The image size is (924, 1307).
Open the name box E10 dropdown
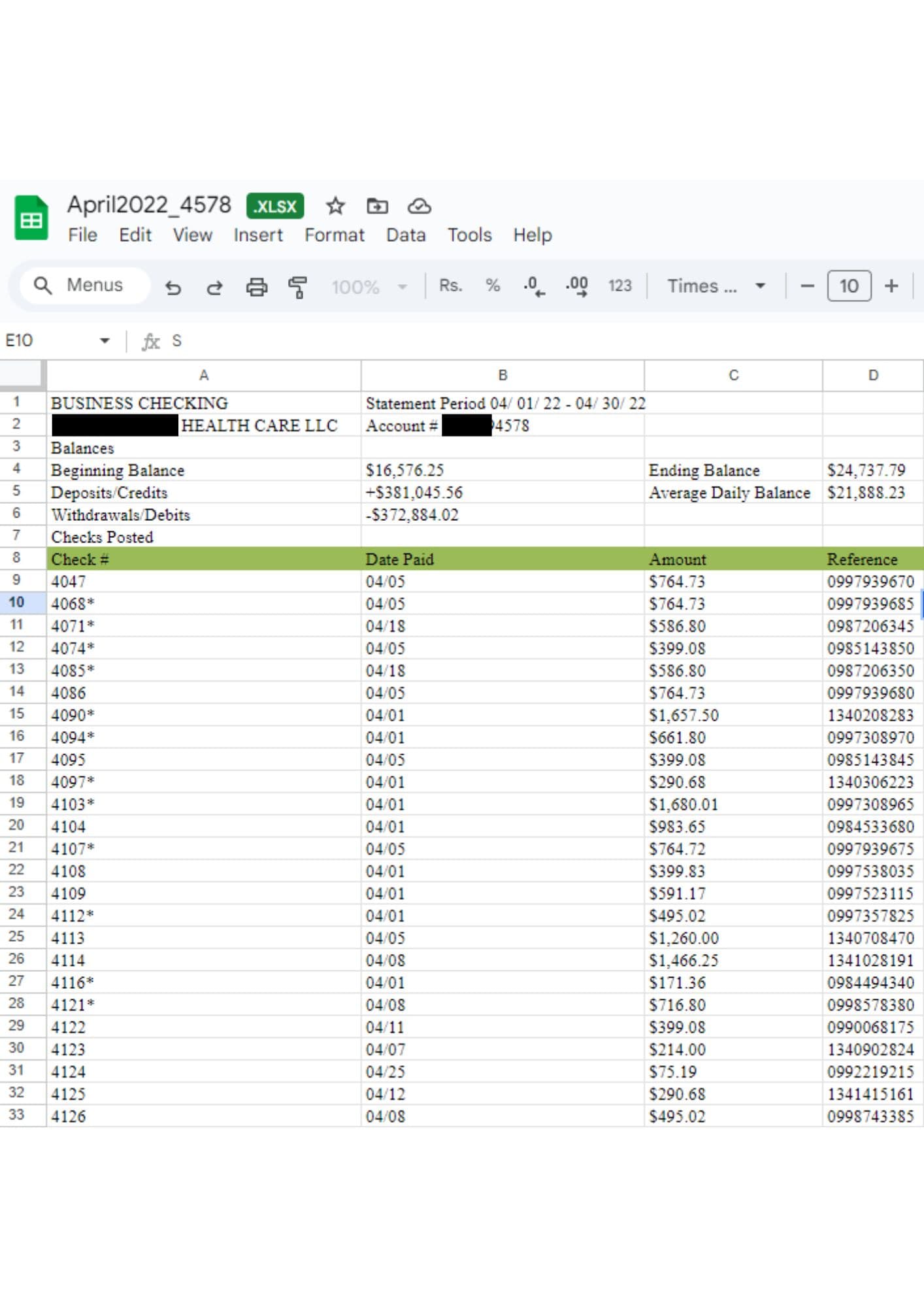105,340
